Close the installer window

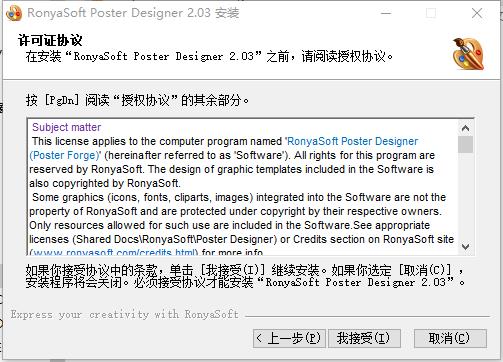pos(477,13)
